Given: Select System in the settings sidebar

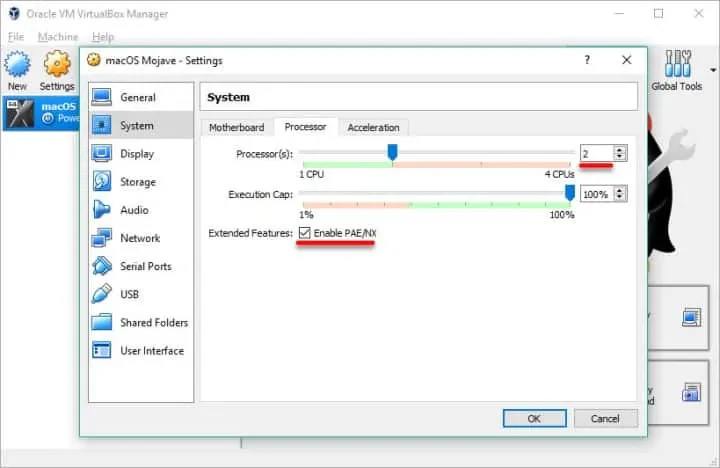Looking at the screenshot, I should [x=141, y=125].
